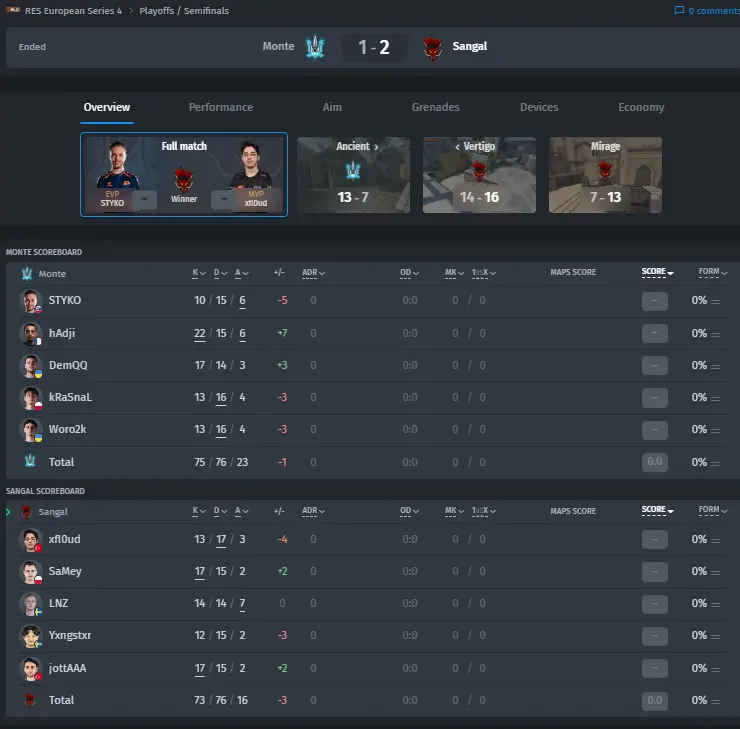Screen dimensions: 740x729
Task: Click the Yxngstxr player name
Action: 70,635
